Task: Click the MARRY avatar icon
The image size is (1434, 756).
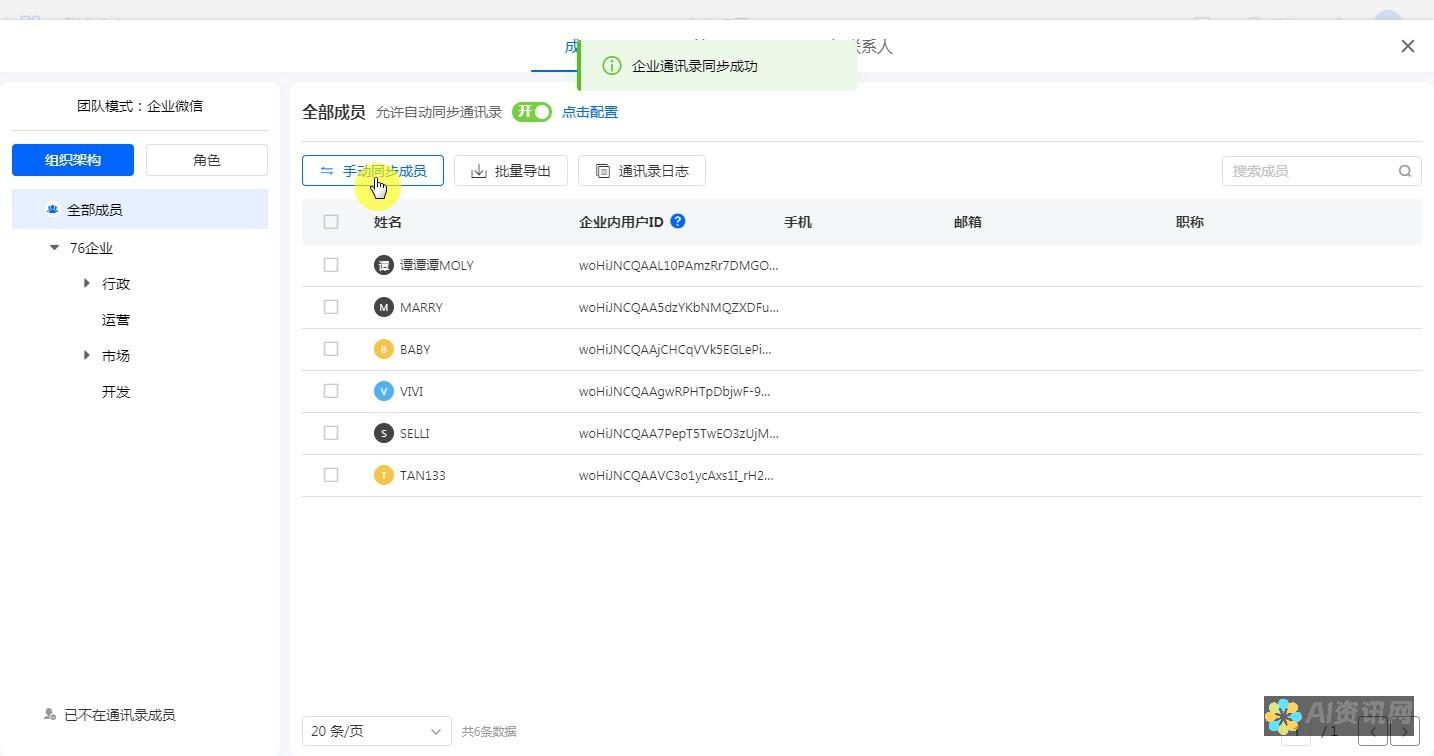Action: (384, 307)
